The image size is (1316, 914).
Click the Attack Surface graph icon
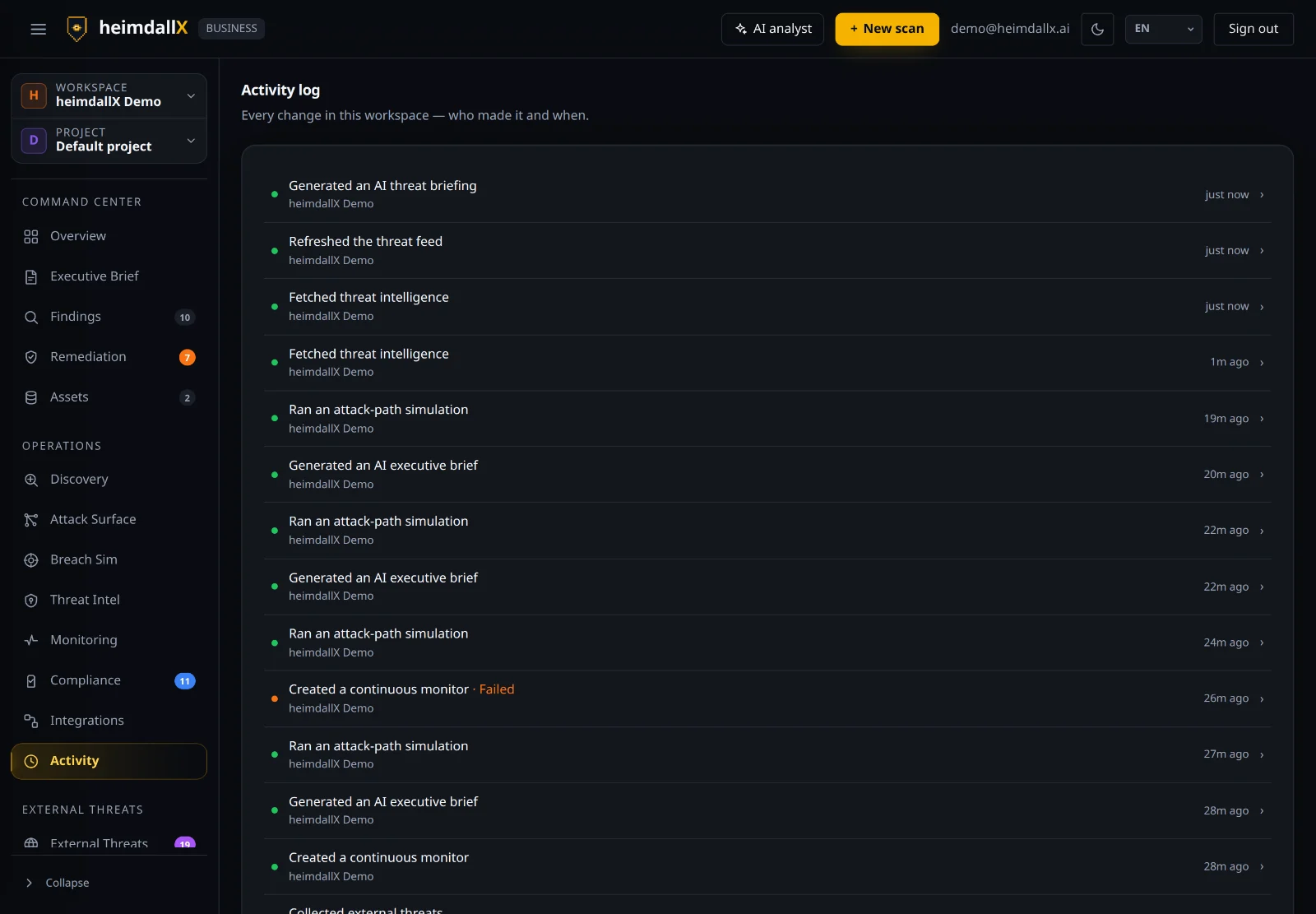click(x=31, y=520)
